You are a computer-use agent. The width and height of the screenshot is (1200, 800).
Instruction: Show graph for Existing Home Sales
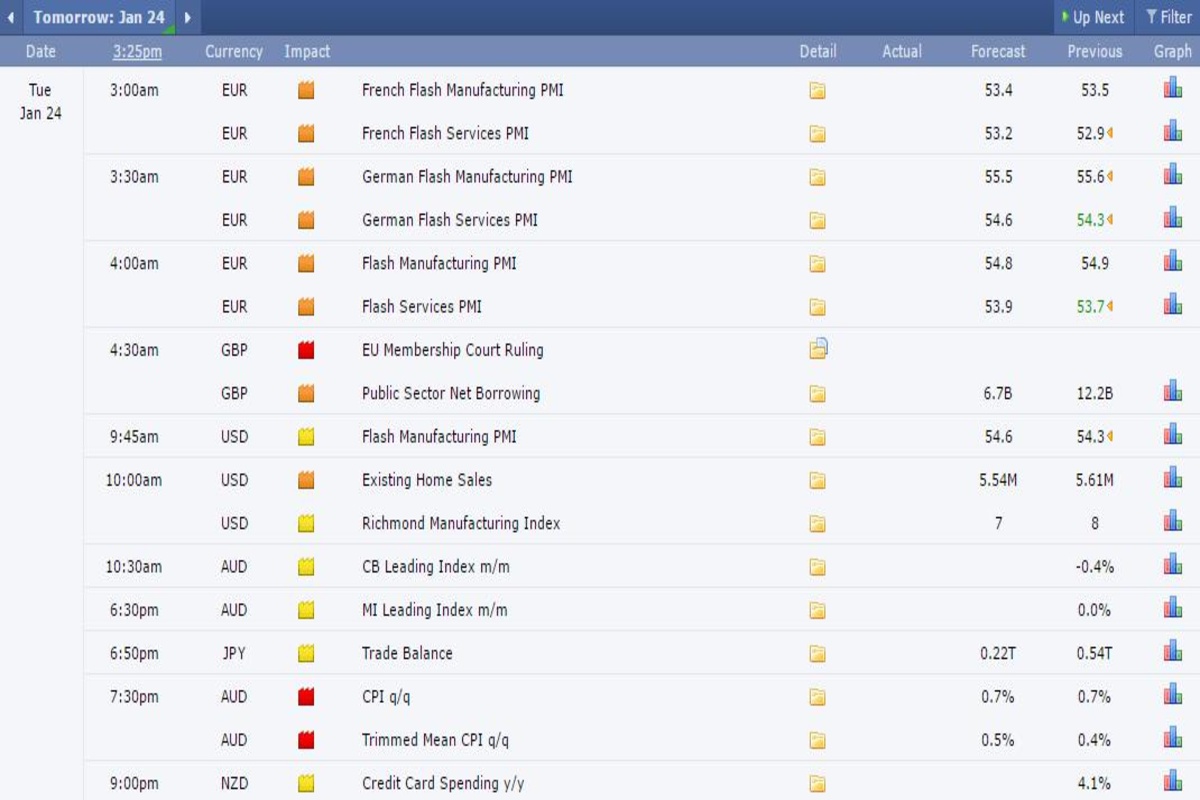[1172, 478]
